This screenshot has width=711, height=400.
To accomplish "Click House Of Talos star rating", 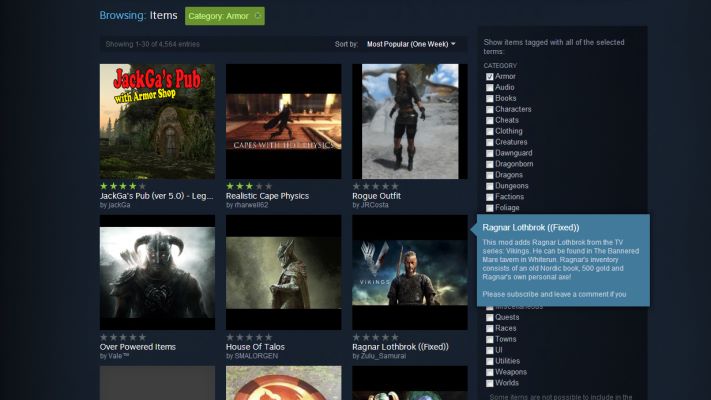I will [x=249, y=337].
